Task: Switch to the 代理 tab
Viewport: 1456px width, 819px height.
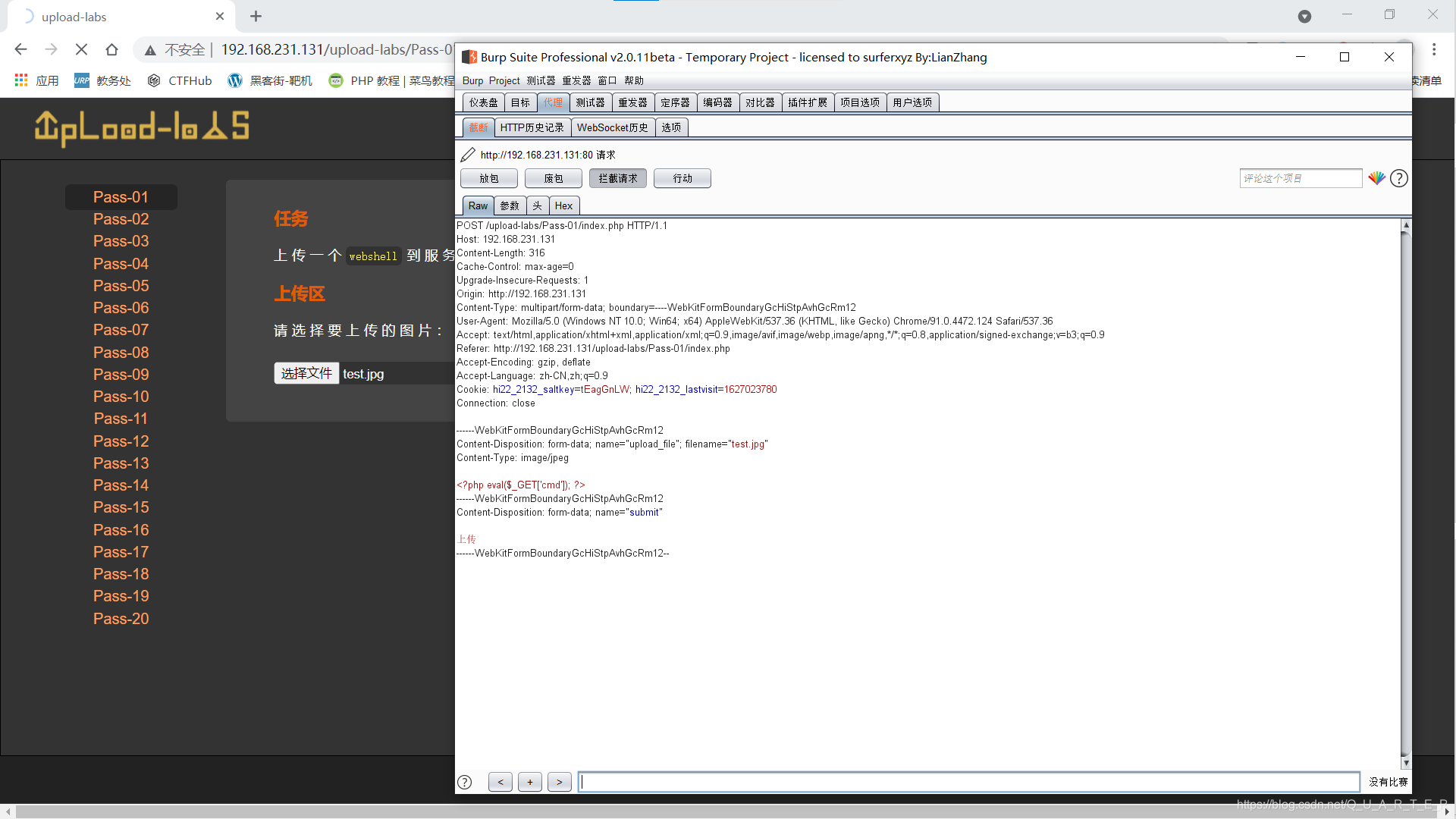Action: point(553,102)
